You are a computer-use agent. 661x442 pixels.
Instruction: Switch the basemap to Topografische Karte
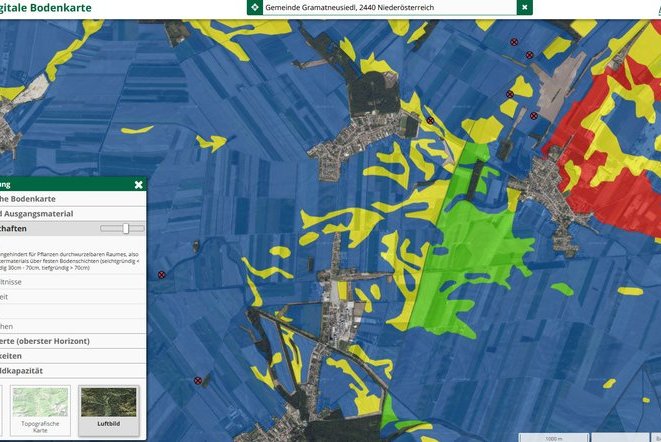click(40, 410)
